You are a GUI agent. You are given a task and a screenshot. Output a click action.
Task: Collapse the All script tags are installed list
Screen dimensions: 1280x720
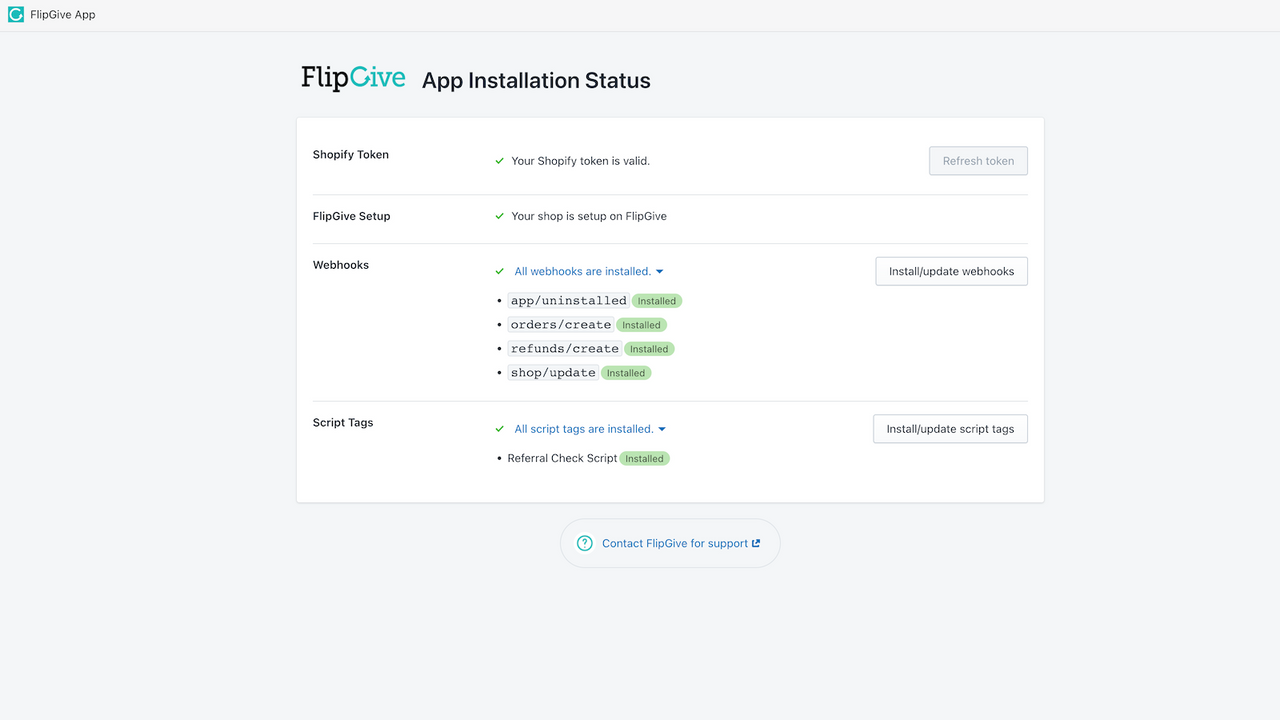pyautogui.click(x=590, y=429)
